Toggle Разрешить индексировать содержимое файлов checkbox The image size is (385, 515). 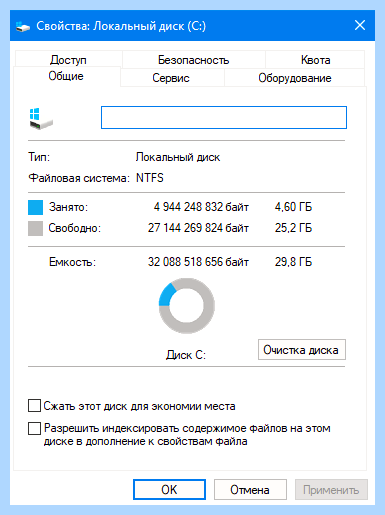(x=34, y=428)
